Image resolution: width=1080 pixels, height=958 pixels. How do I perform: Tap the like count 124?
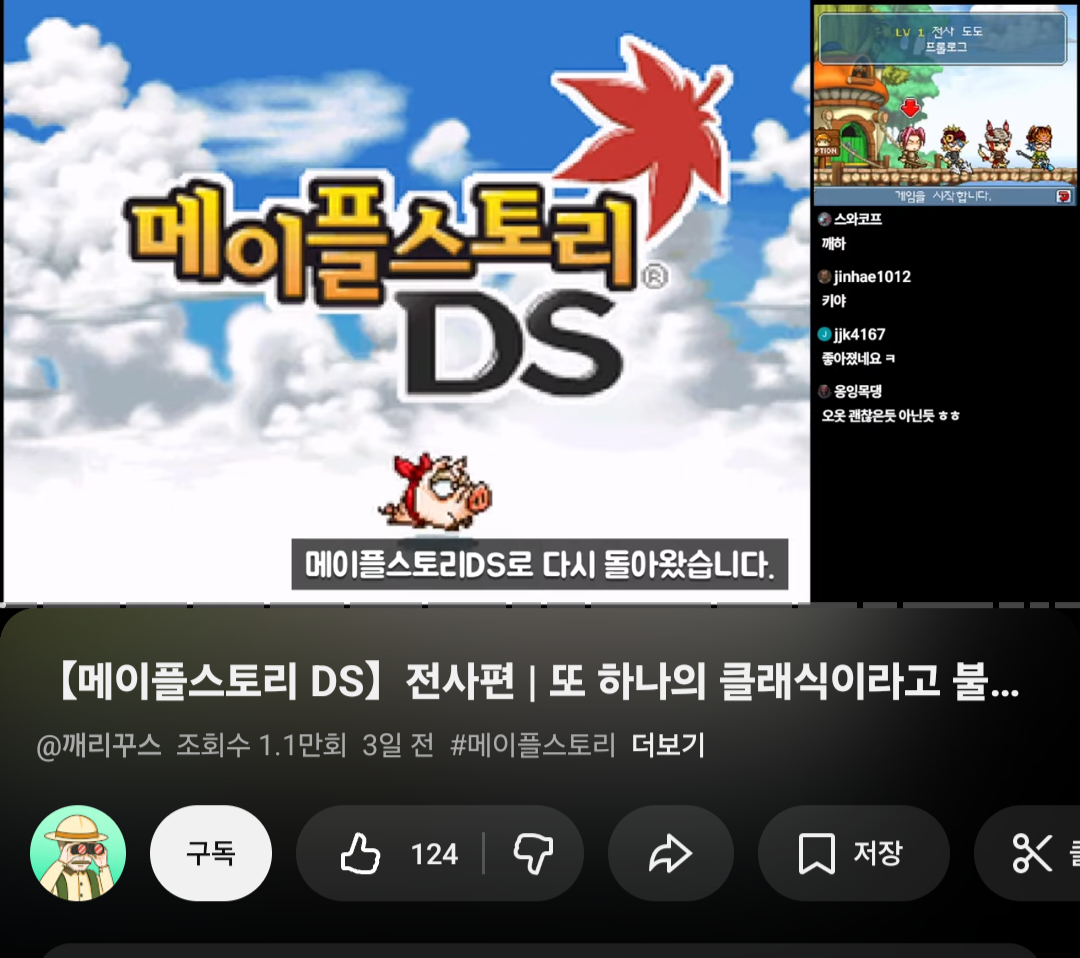(x=434, y=854)
